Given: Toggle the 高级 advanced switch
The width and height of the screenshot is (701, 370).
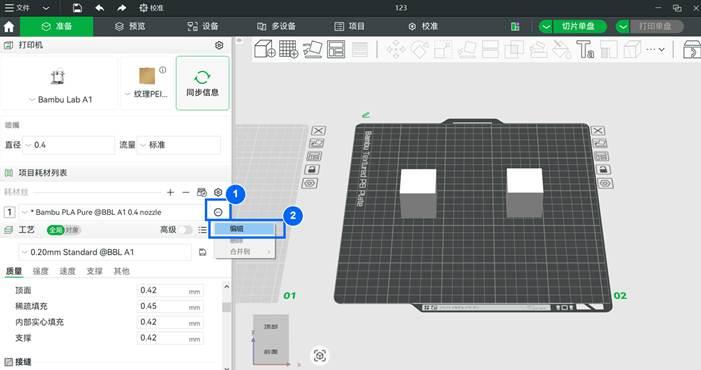Looking at the screenshot, I should point(185,230).
